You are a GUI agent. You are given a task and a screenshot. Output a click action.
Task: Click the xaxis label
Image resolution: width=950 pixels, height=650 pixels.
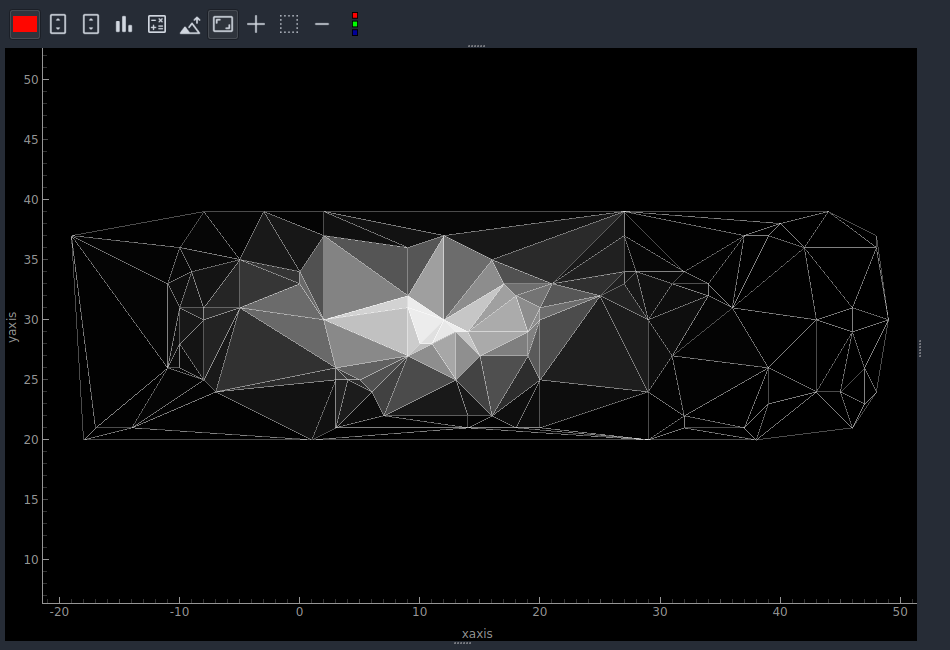pyautogui.click(x=477, y=634)
